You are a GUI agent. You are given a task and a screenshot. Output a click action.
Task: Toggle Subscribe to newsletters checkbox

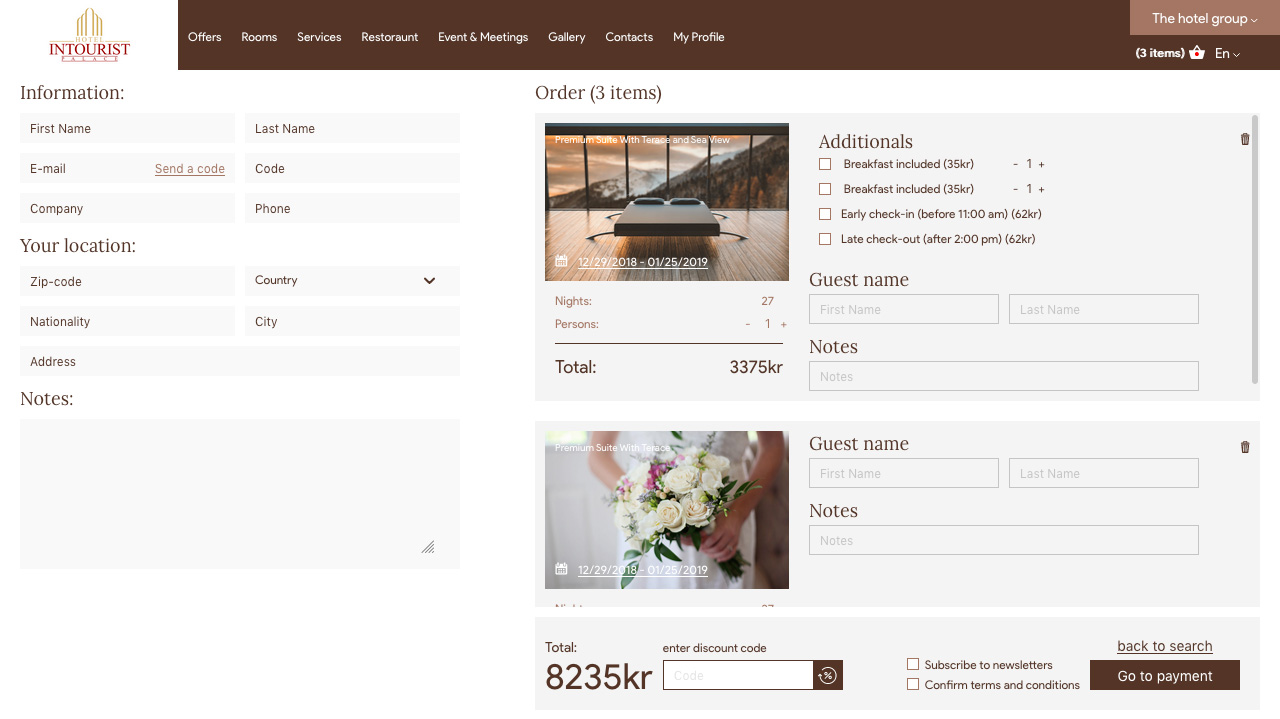pos(913,664)
